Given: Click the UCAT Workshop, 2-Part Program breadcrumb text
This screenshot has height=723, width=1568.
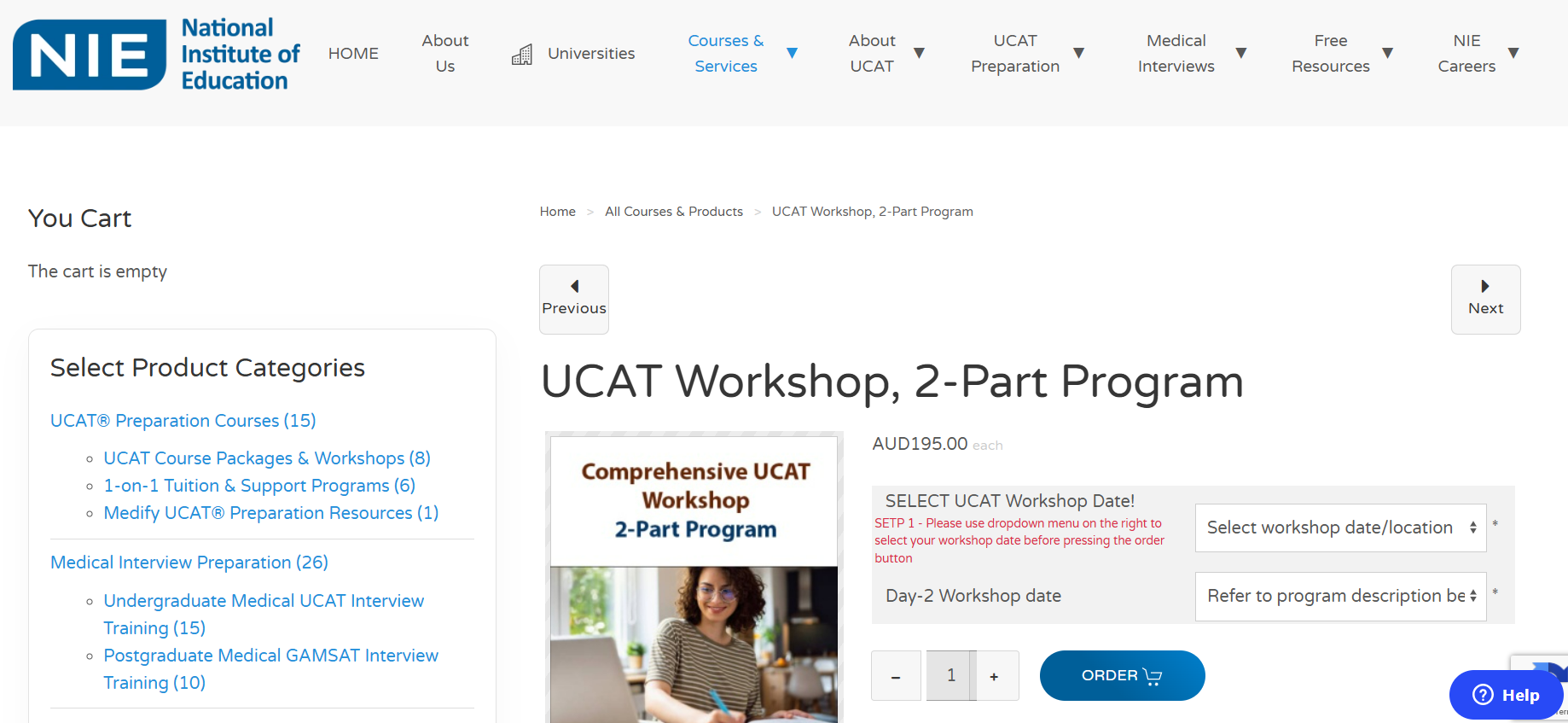Looking at the screenshot, I should [873, 212].
